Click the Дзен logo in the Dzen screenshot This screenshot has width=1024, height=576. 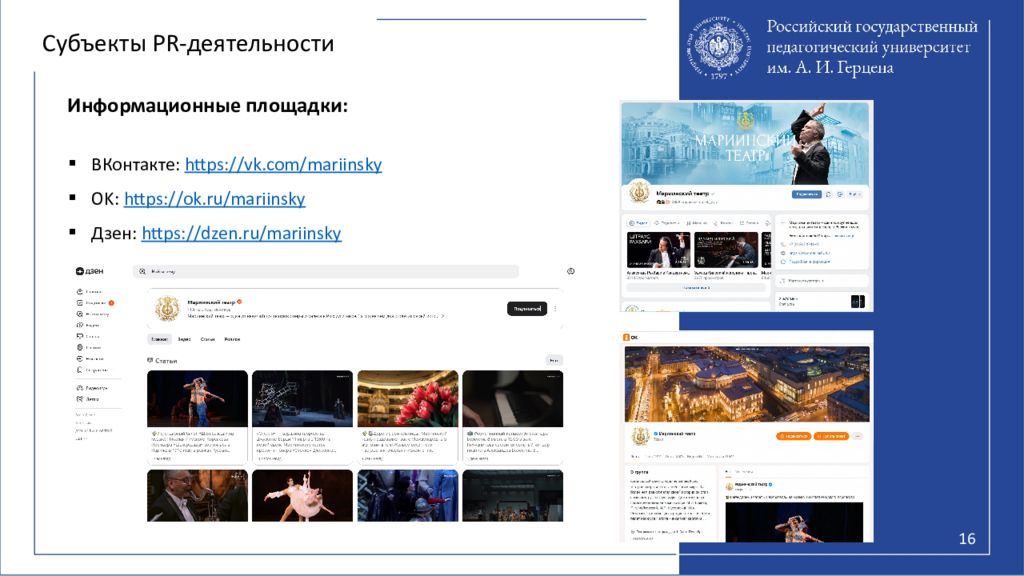89,271
